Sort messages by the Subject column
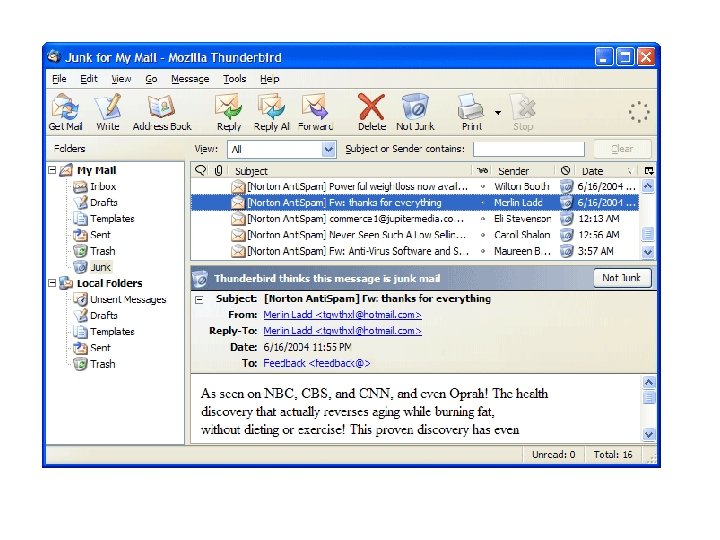720x540 pixels. pyautogui.click(x=350, y=171)
